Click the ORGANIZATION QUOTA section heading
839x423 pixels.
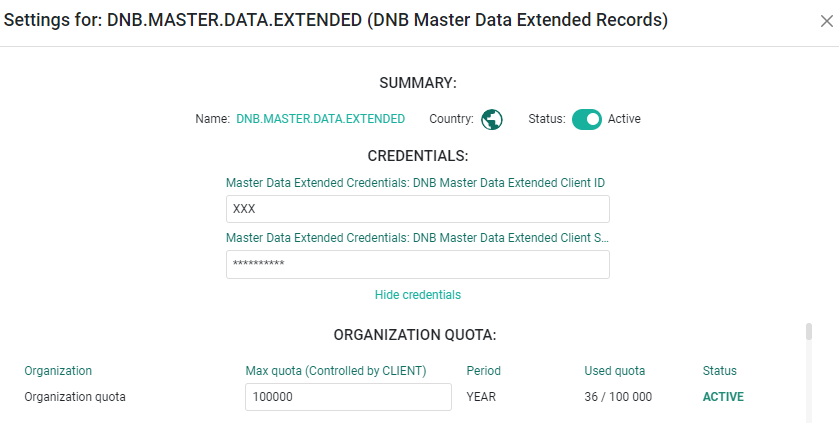click(415, 335)
